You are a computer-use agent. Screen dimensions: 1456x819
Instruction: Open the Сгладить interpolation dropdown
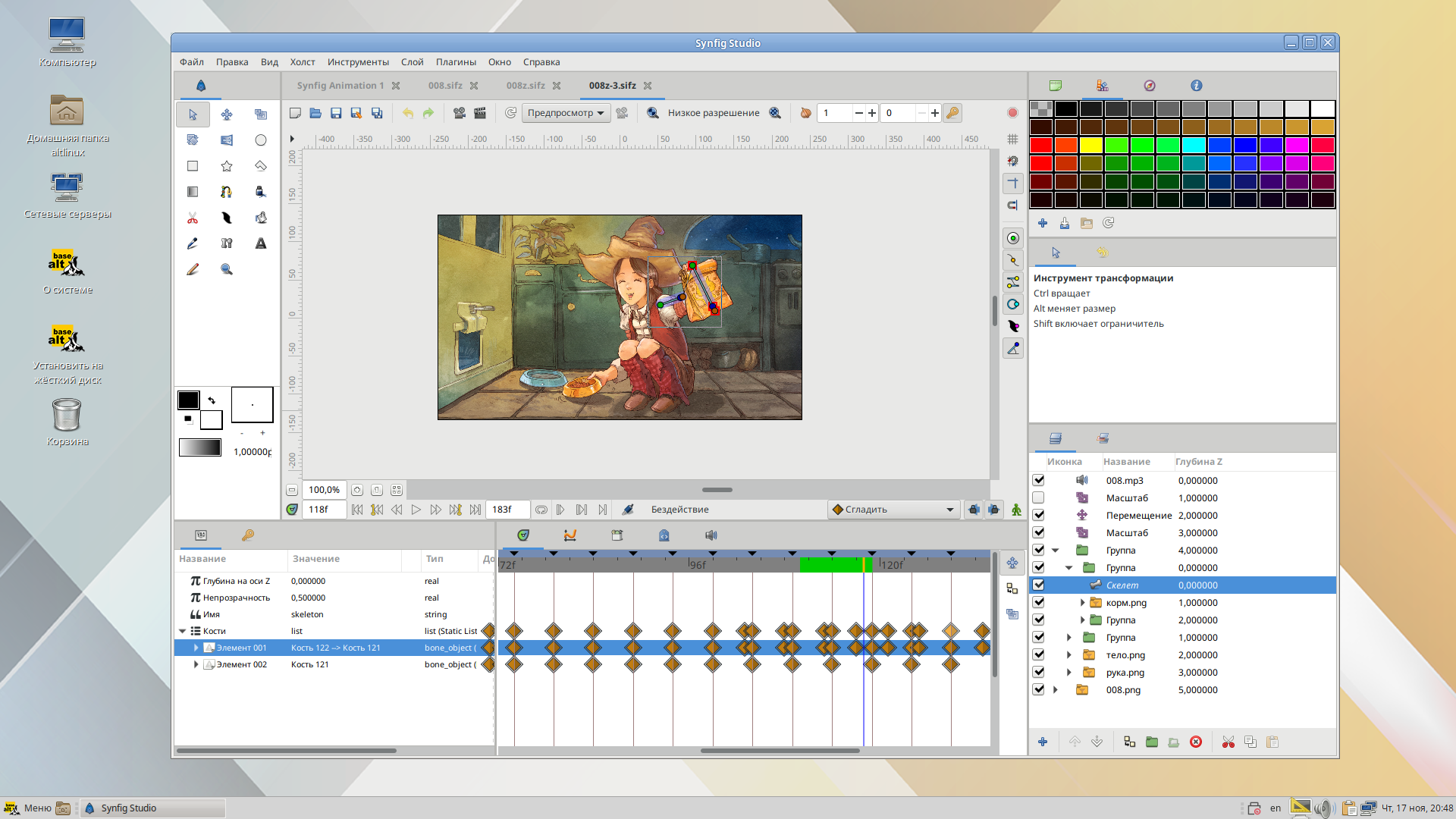click(893, 510)
